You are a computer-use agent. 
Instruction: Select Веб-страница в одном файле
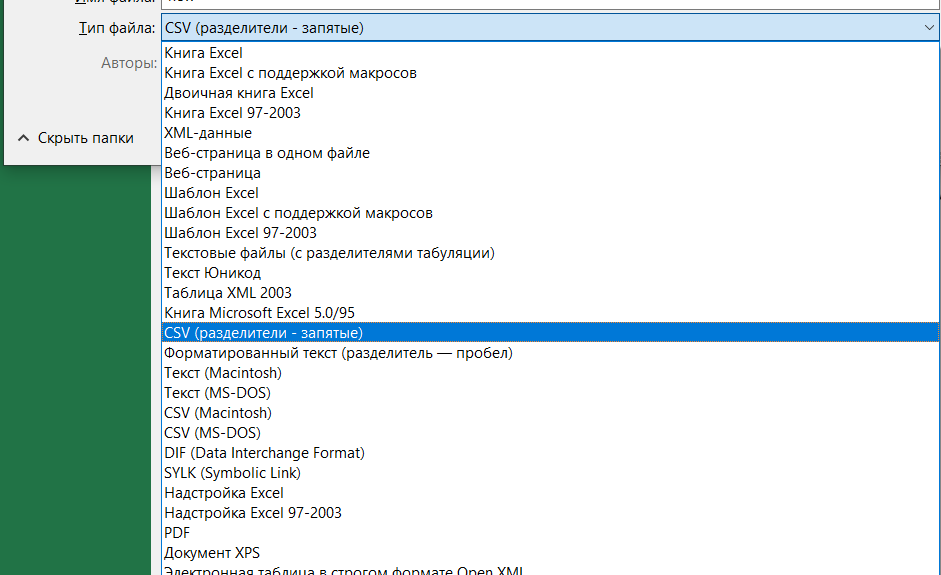point(550,153)
